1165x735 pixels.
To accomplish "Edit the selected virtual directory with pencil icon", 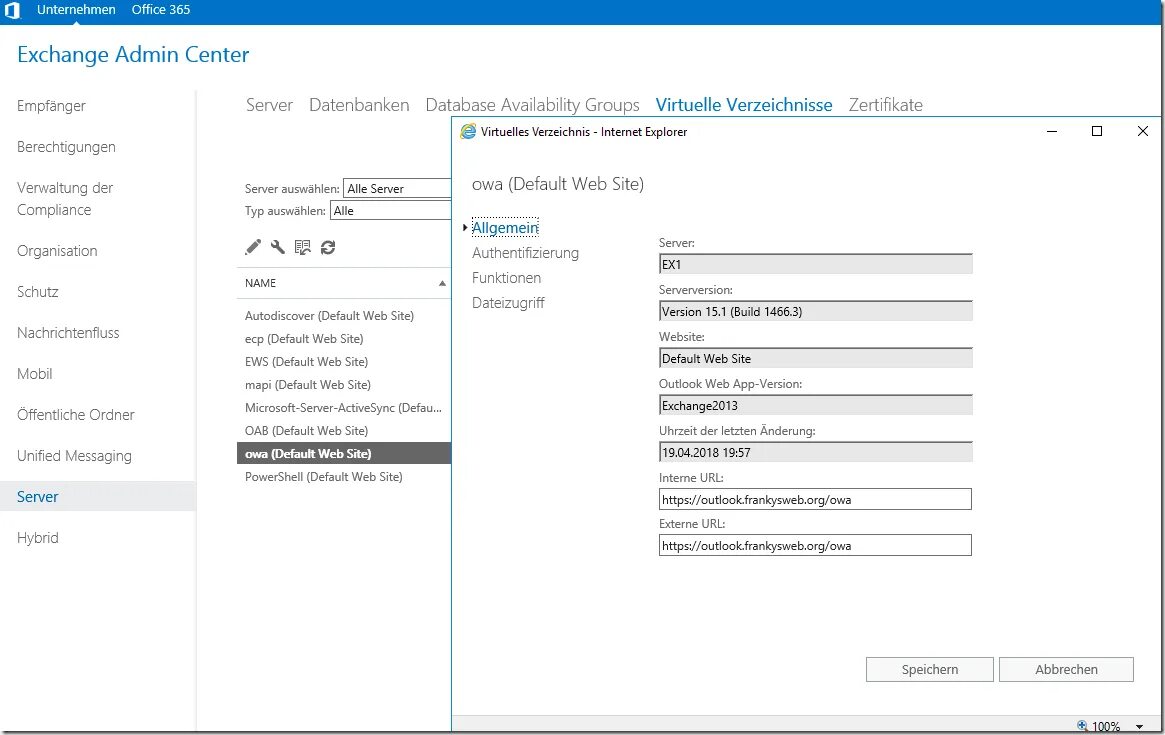I will coord(253,247).
